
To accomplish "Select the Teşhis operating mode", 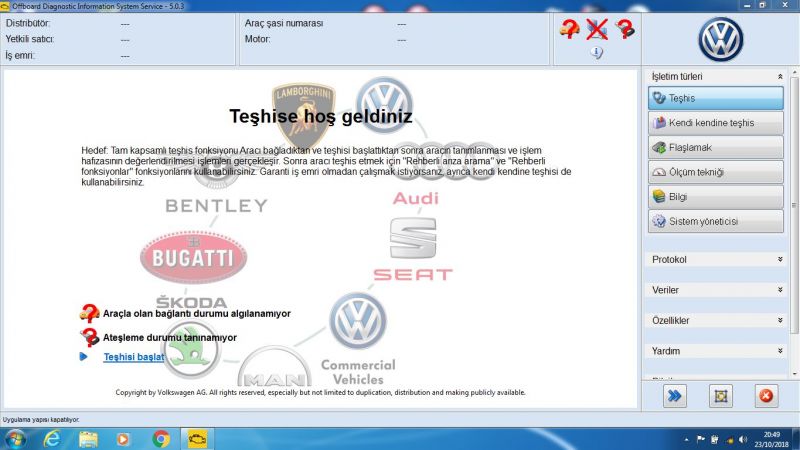I will (715, 98).
